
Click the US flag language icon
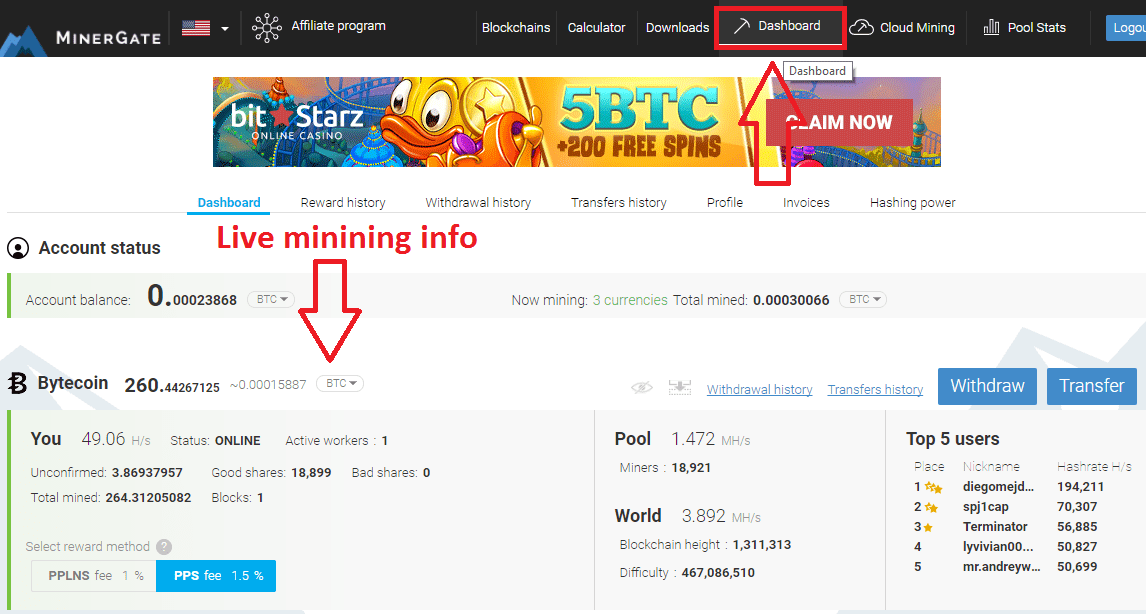196,28
